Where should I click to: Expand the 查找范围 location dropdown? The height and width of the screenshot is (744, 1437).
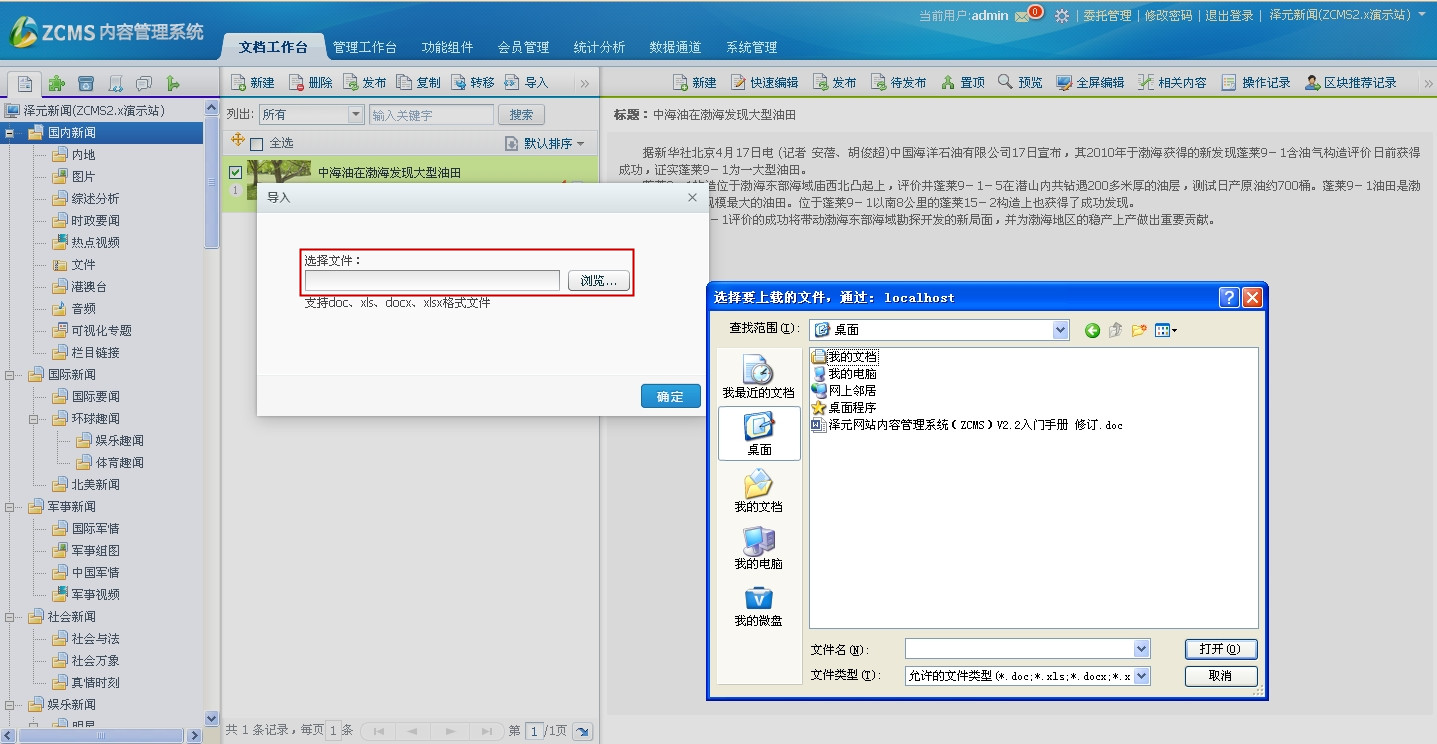point(1060,330)
